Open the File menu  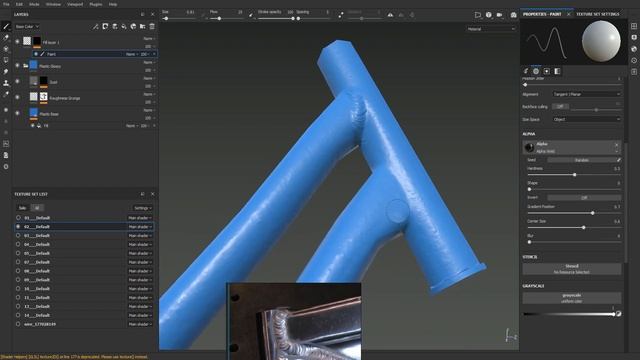coord(6,4)
